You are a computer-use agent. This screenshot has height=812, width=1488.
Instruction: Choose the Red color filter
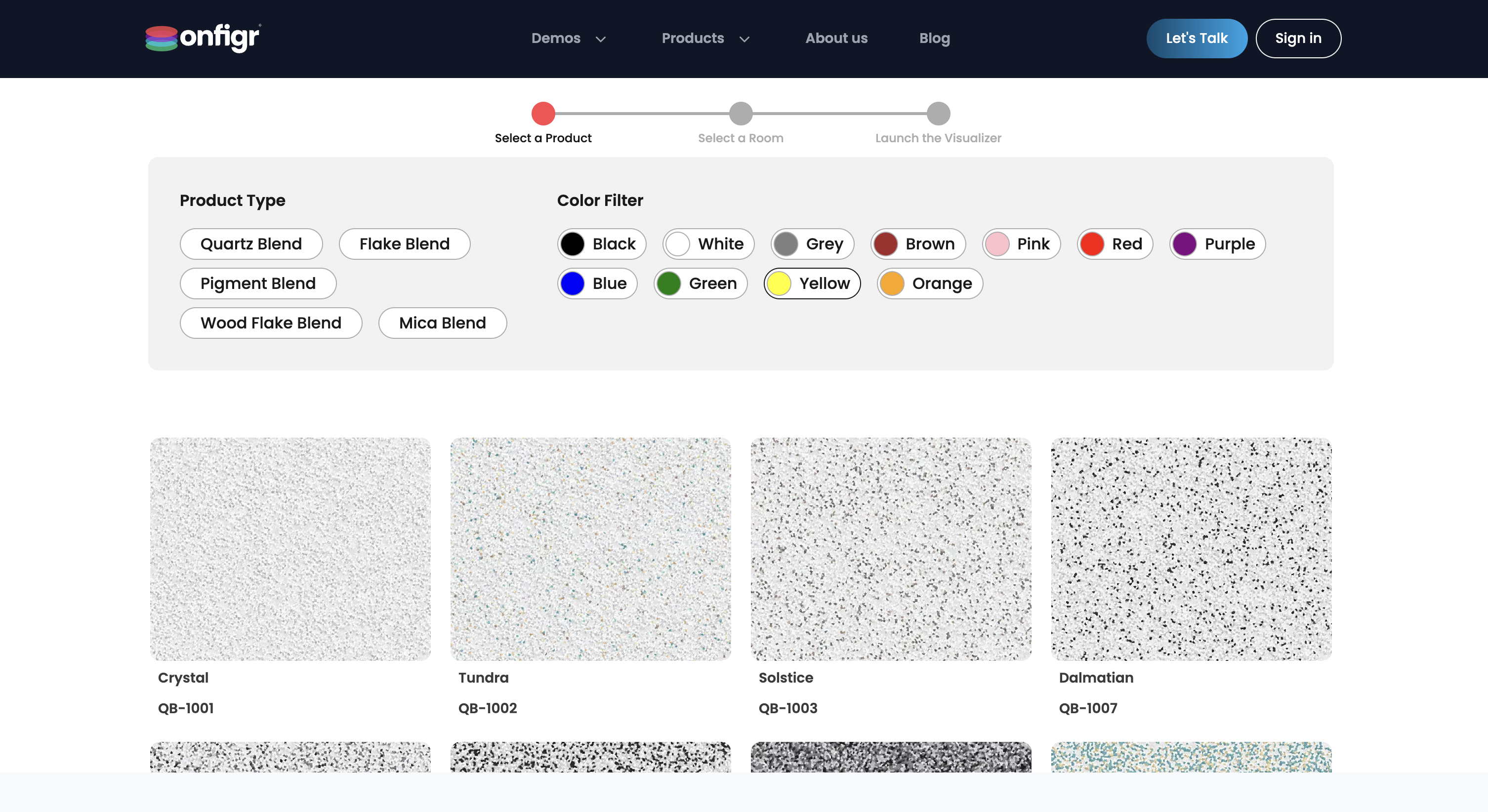1114,244
